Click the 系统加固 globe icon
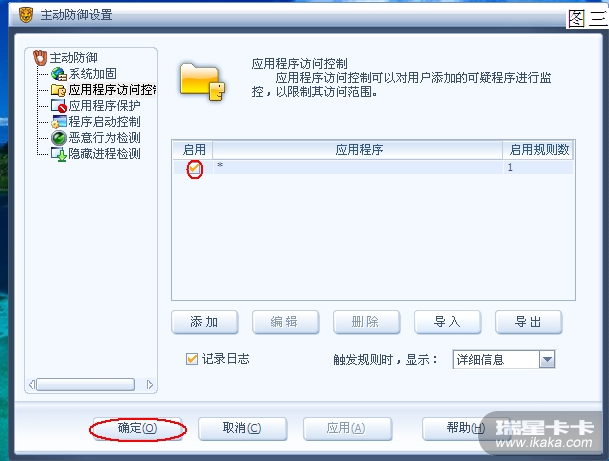Image resolution: width=609 pixels, height=461 pixels. tap(59, 74)
